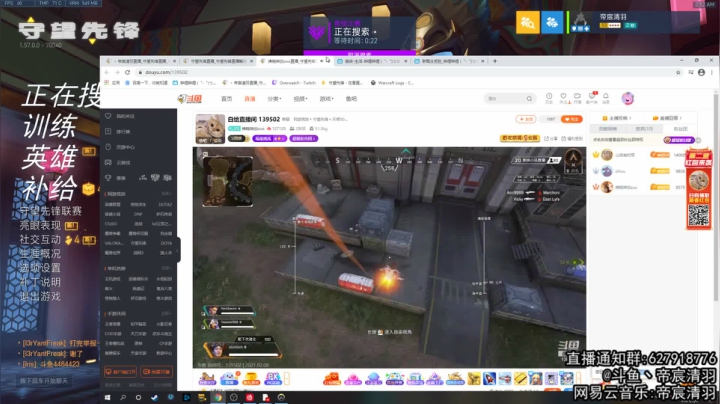The image size is (720, 404).
Task: Open ranking icon in dark sidebar
Action: coord(108,131)
